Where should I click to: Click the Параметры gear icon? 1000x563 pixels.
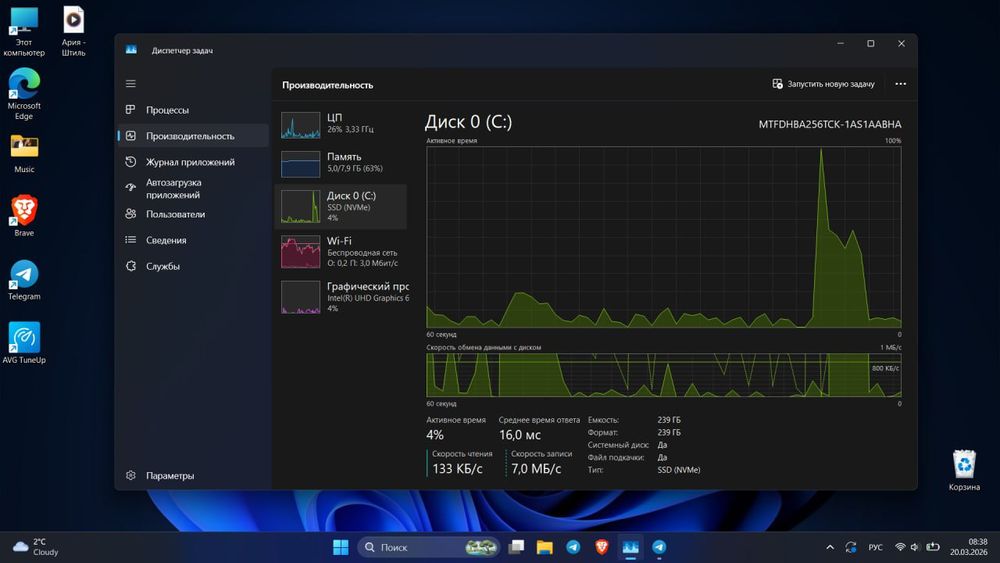131,476
